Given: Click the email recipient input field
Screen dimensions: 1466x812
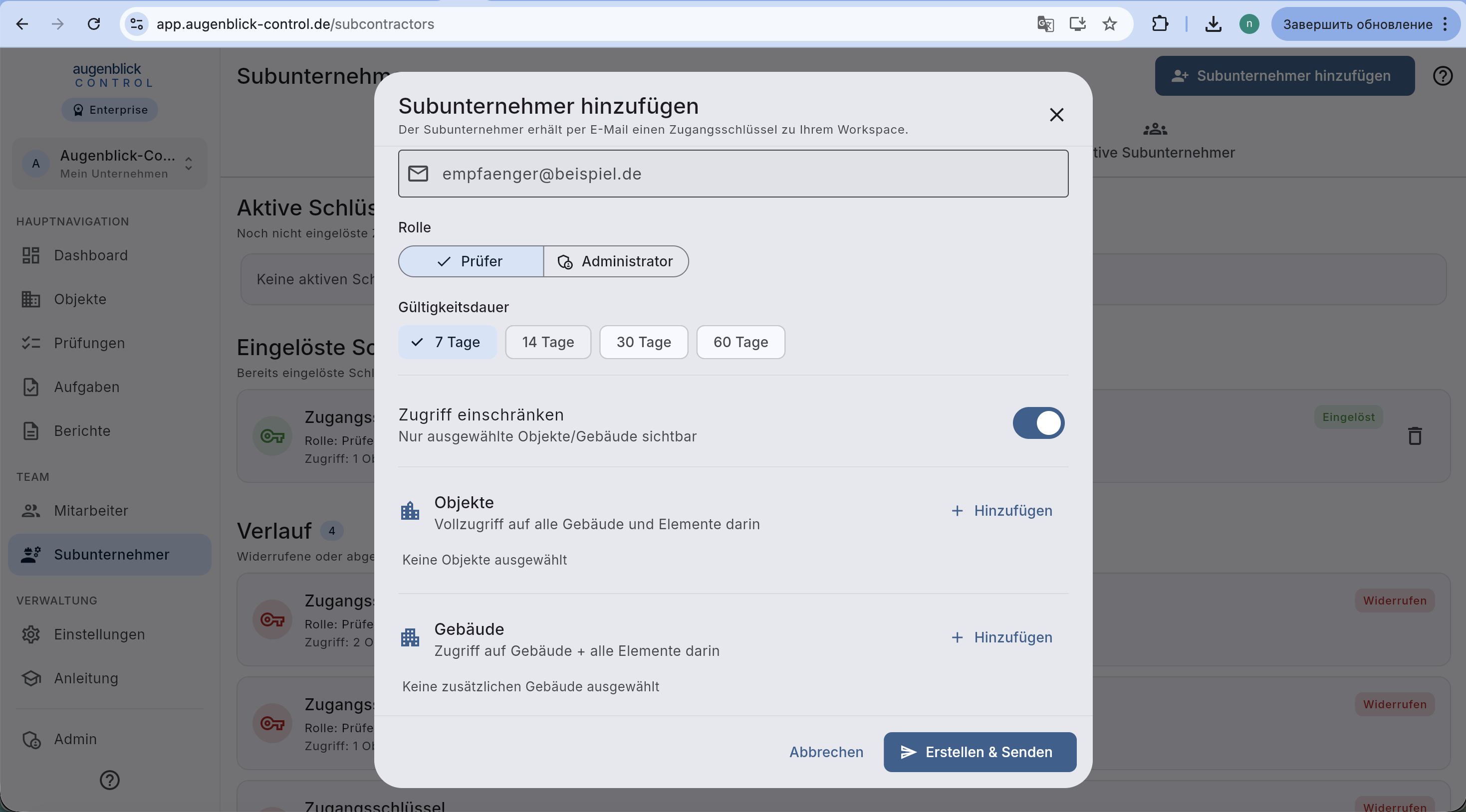Looking at the screenshot, I should [733, 174].
